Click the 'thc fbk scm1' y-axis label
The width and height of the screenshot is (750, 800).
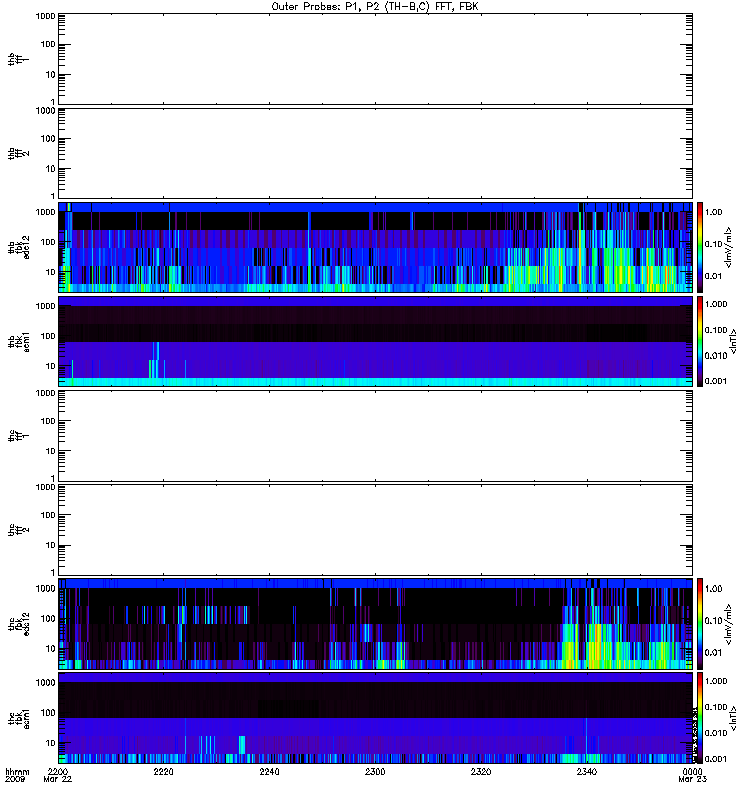click(x=18, y=718)
